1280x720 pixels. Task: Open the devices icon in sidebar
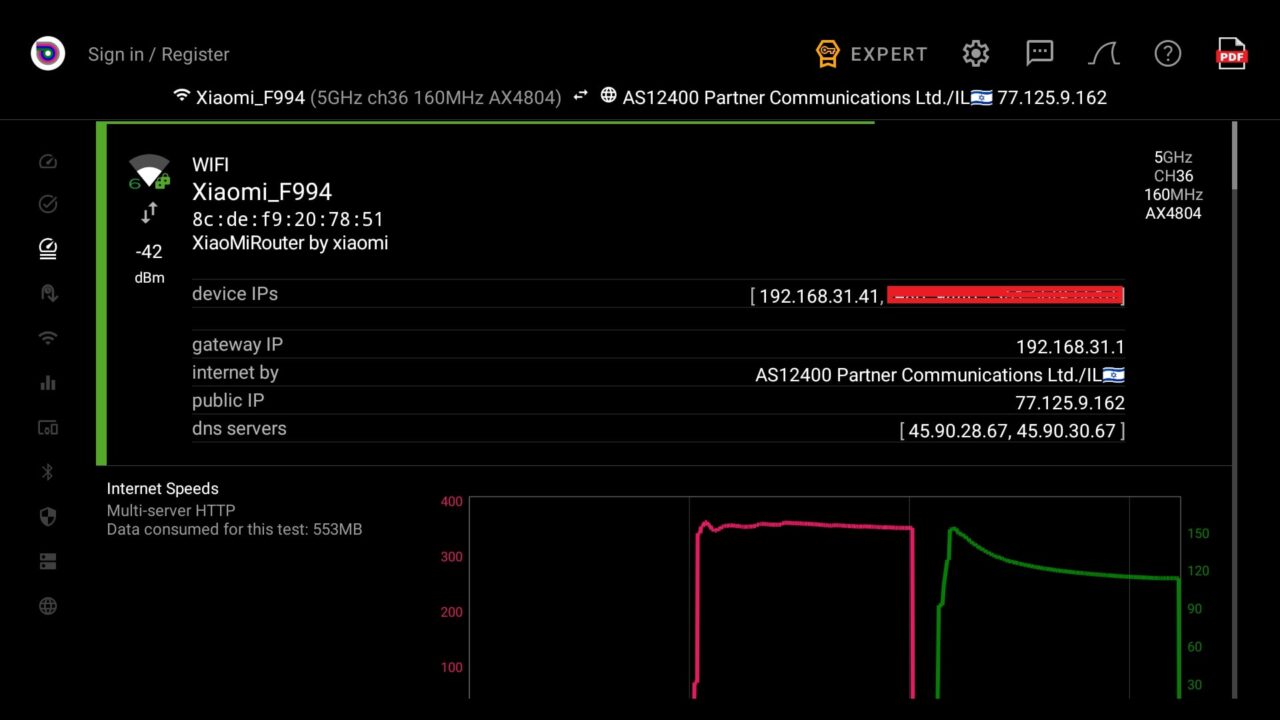[47, 428]
